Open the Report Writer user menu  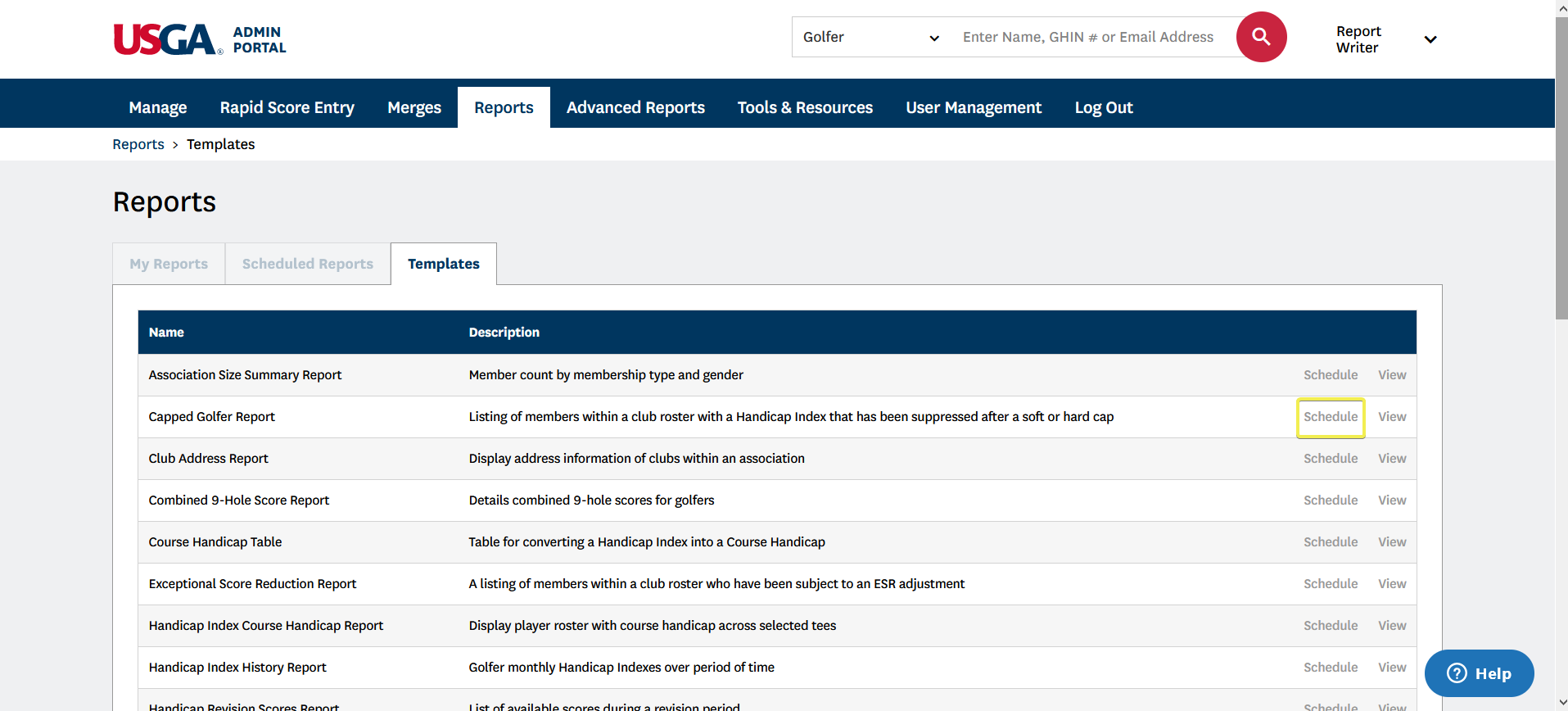click(x=1385, y=39)
